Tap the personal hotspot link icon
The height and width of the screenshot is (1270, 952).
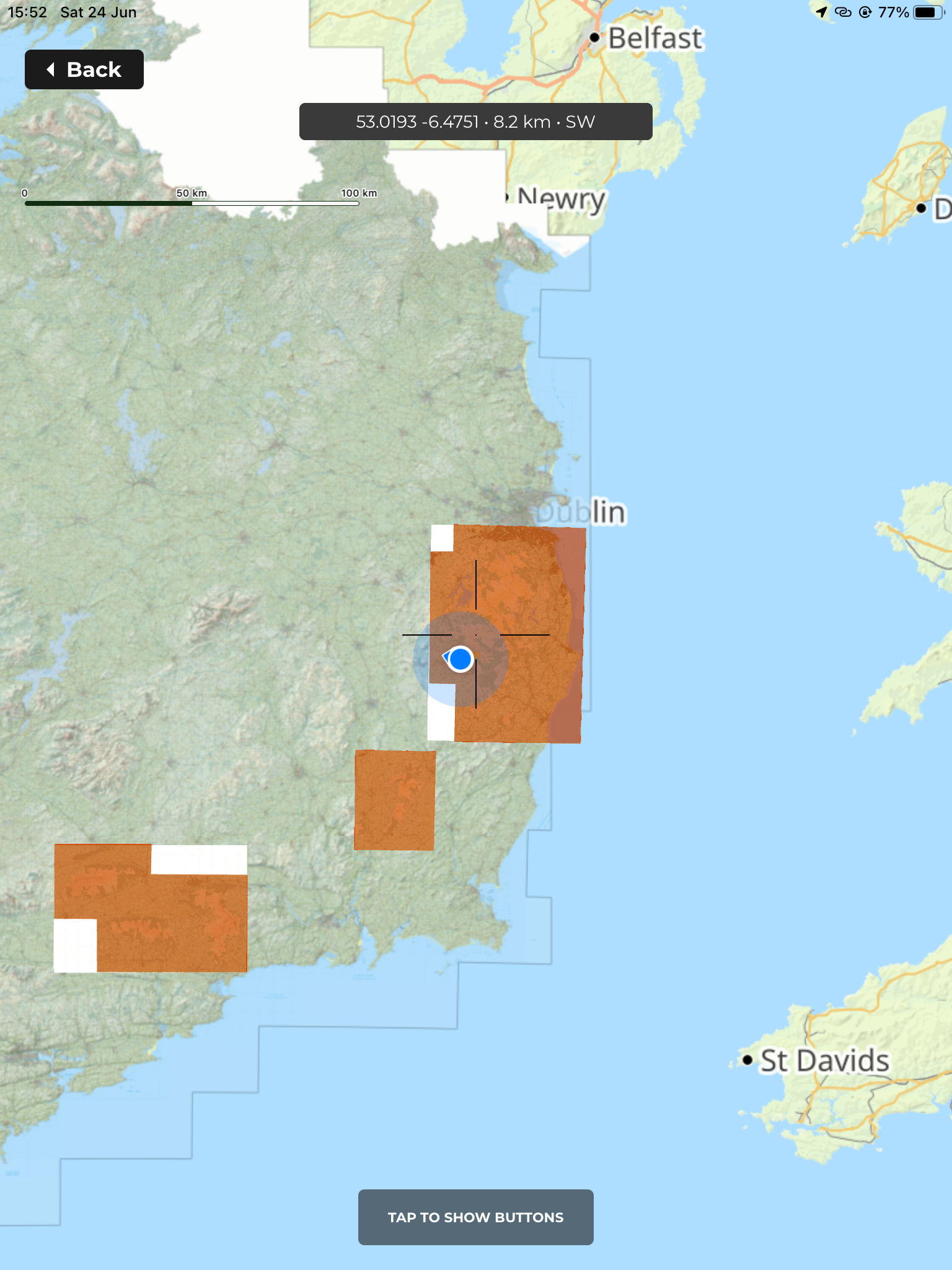[843, 12]
